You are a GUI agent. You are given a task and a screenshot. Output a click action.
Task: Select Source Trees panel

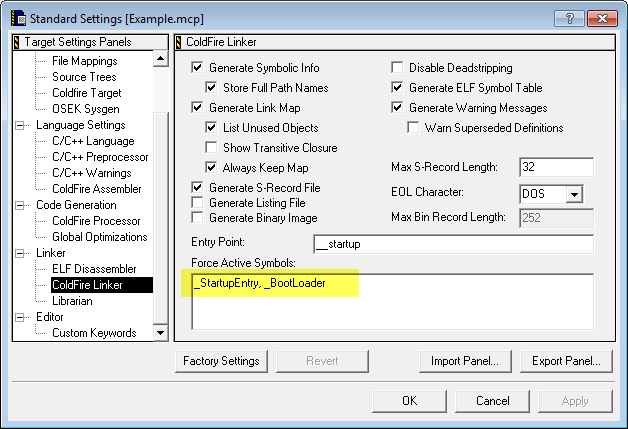click(x=84, y=77)
